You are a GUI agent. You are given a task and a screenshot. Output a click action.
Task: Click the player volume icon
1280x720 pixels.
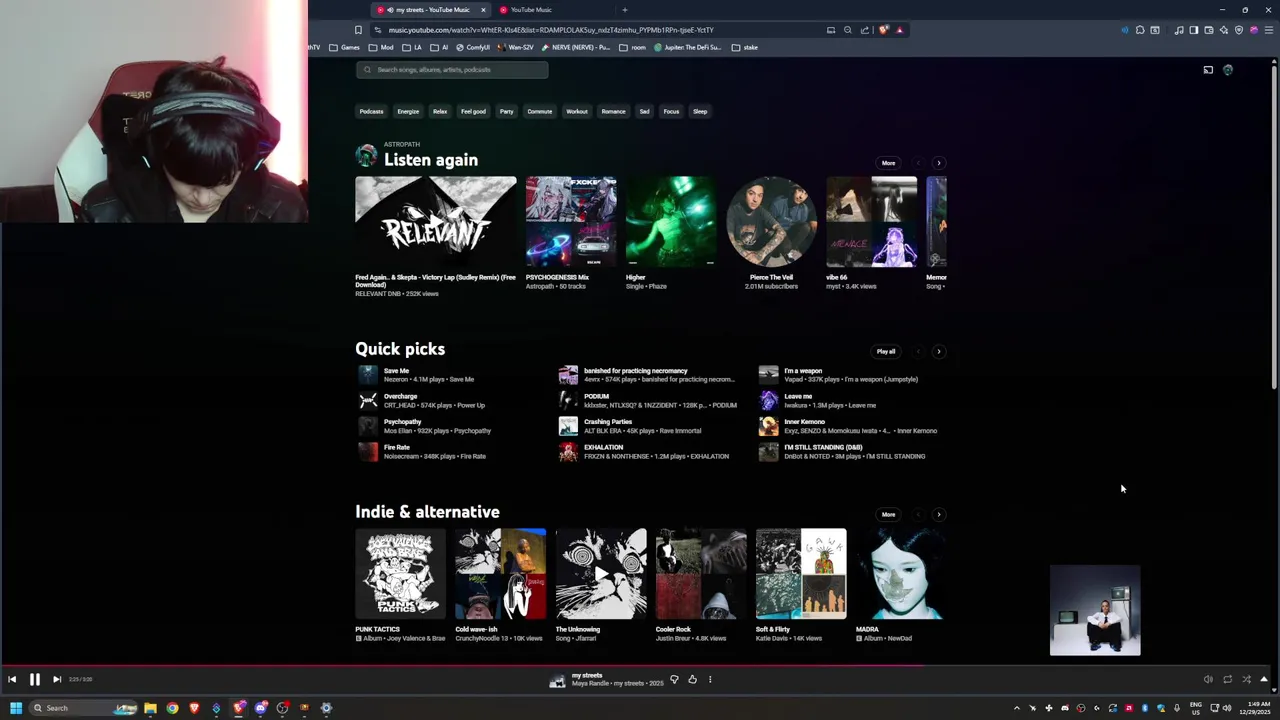(x=1208, y=679)
